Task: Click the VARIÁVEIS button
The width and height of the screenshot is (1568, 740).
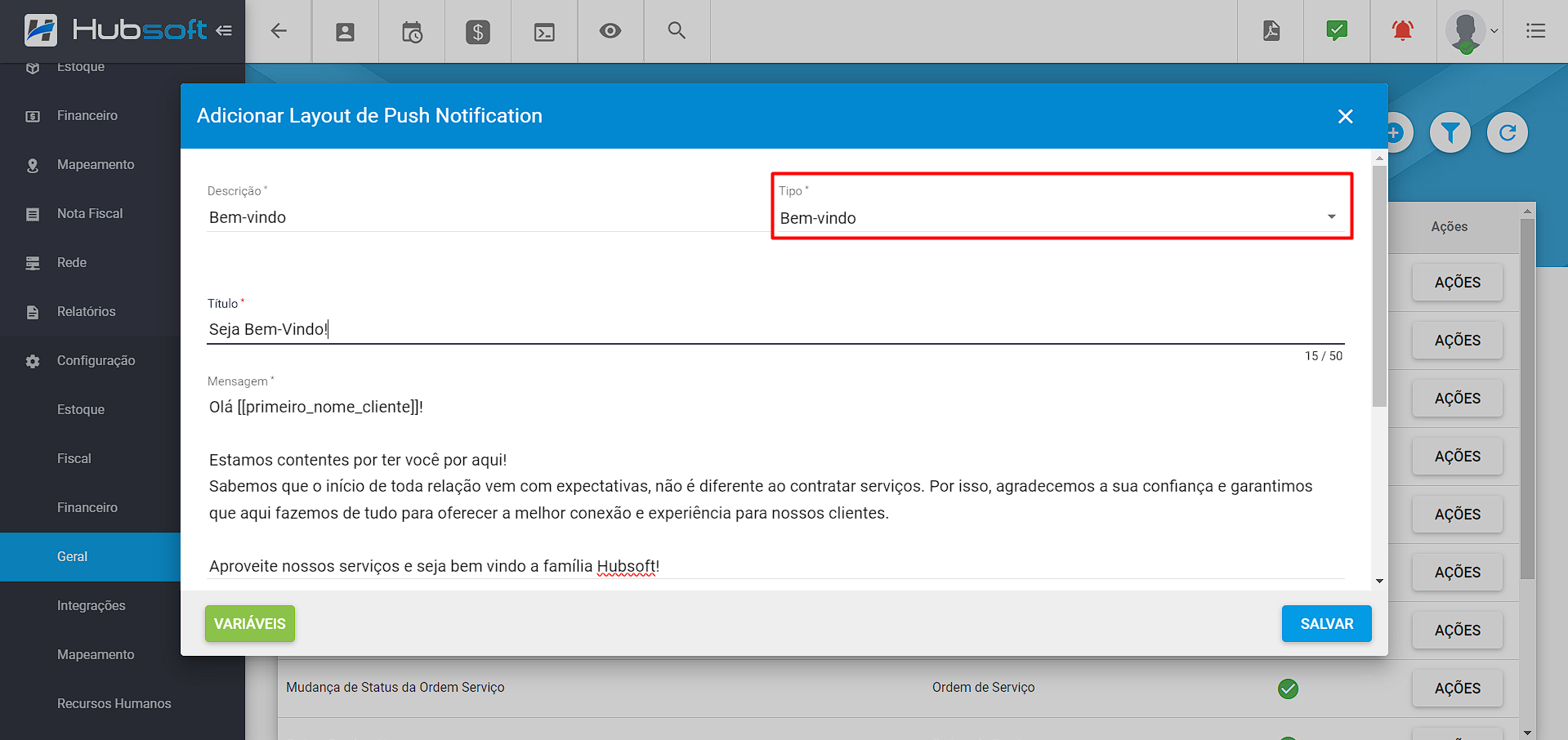Action: [250, 623]
